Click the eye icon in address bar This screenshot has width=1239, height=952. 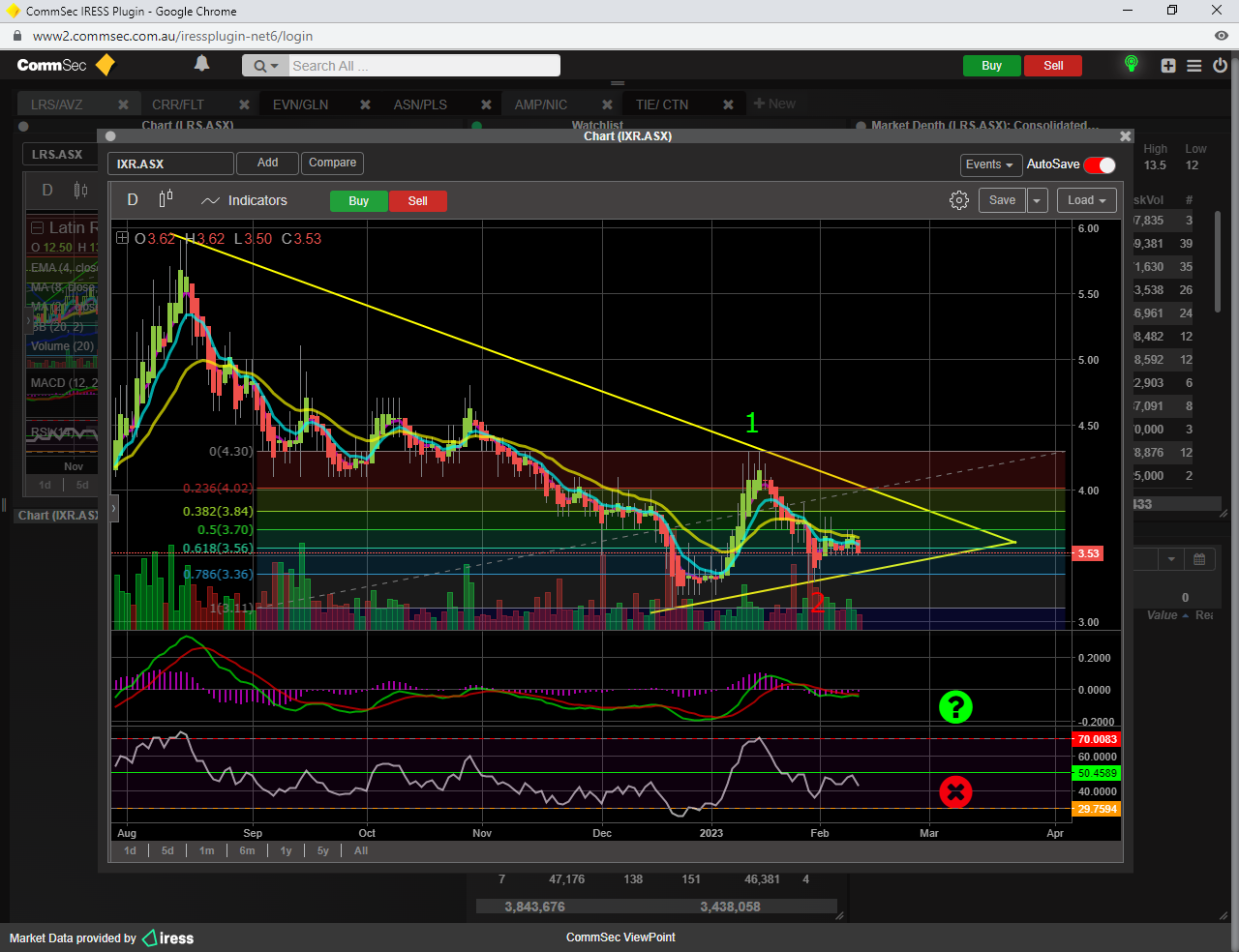point(1221,36)
